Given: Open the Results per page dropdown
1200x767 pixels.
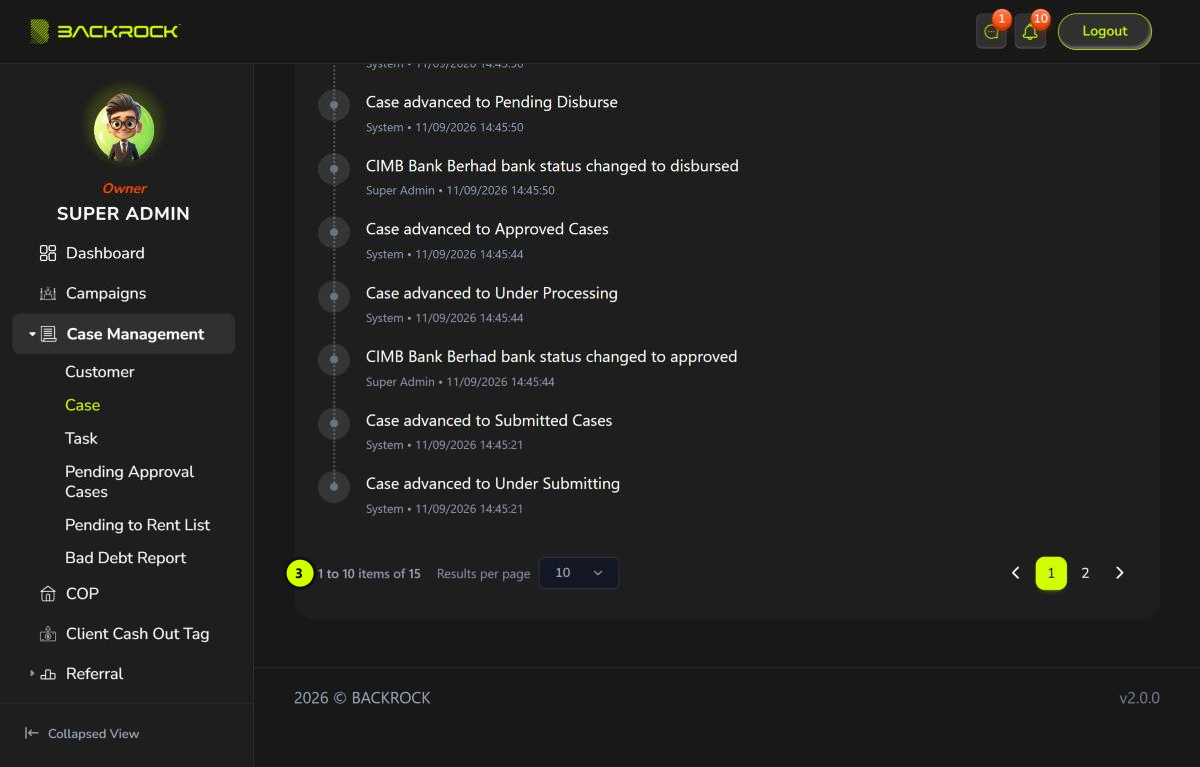Looking at the screenshot, I should [579, 573].
